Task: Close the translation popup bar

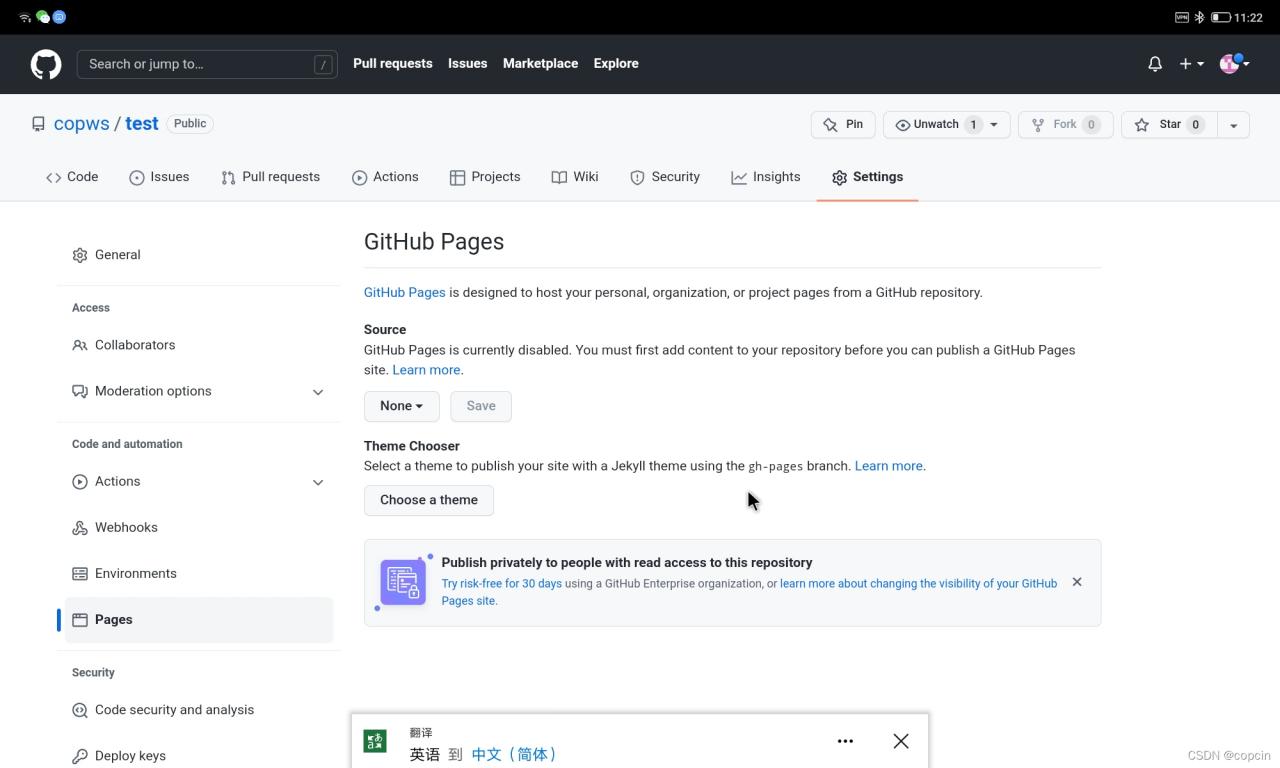Action: [x=901, y=741]
